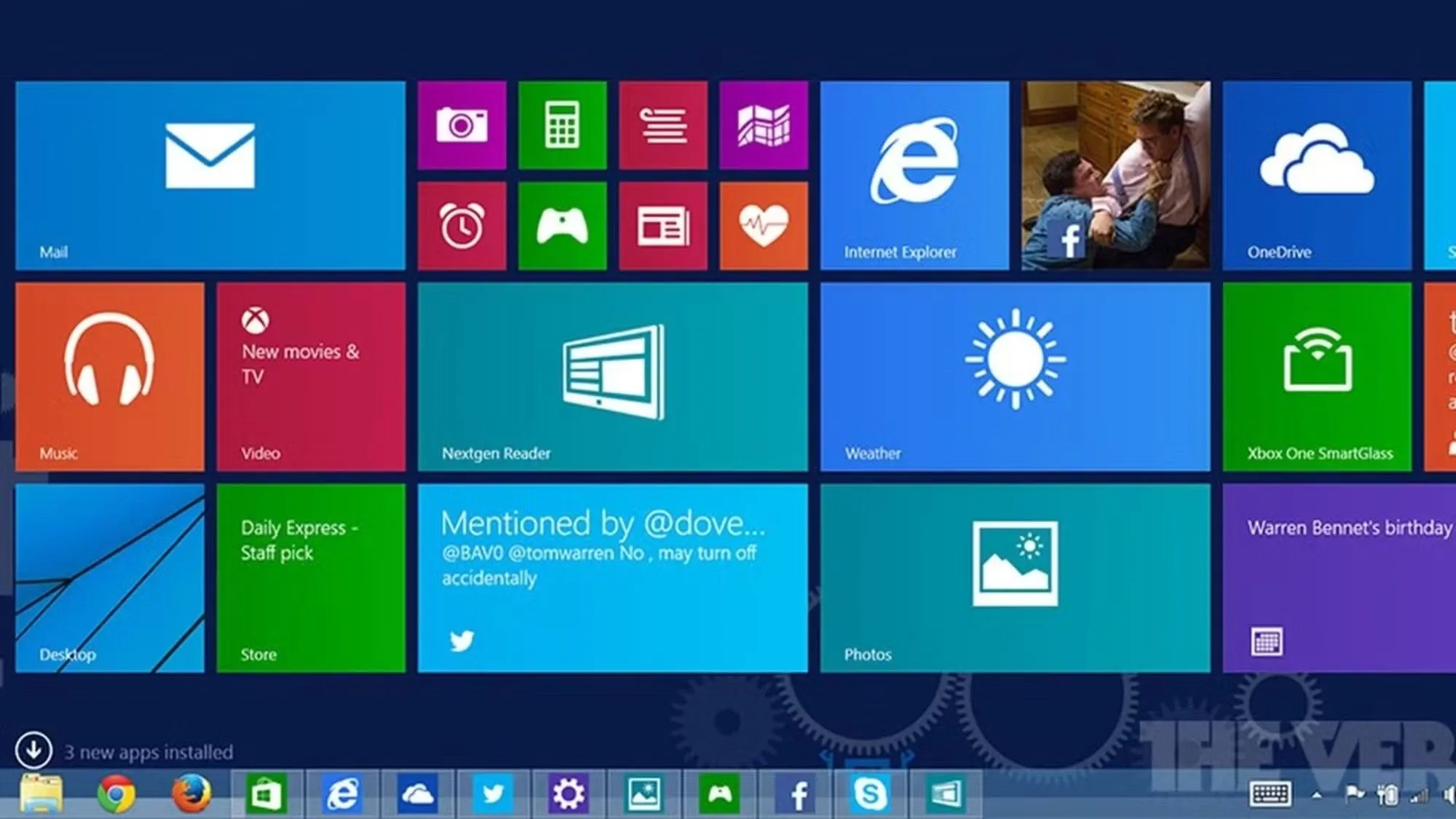1456x819 pixels.
Task: Open the Store tile with Daily Express
Action: coord(311,578)
